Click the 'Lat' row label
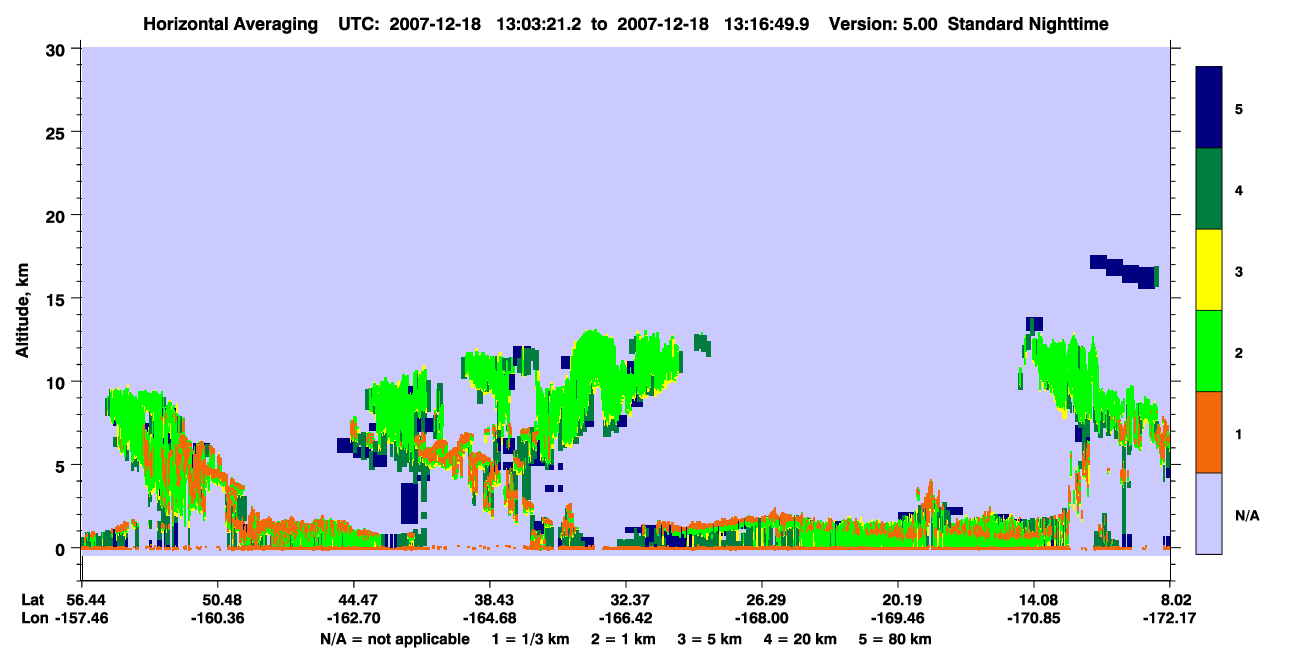This screenshot has width=1300, height=667. (33, 600)
